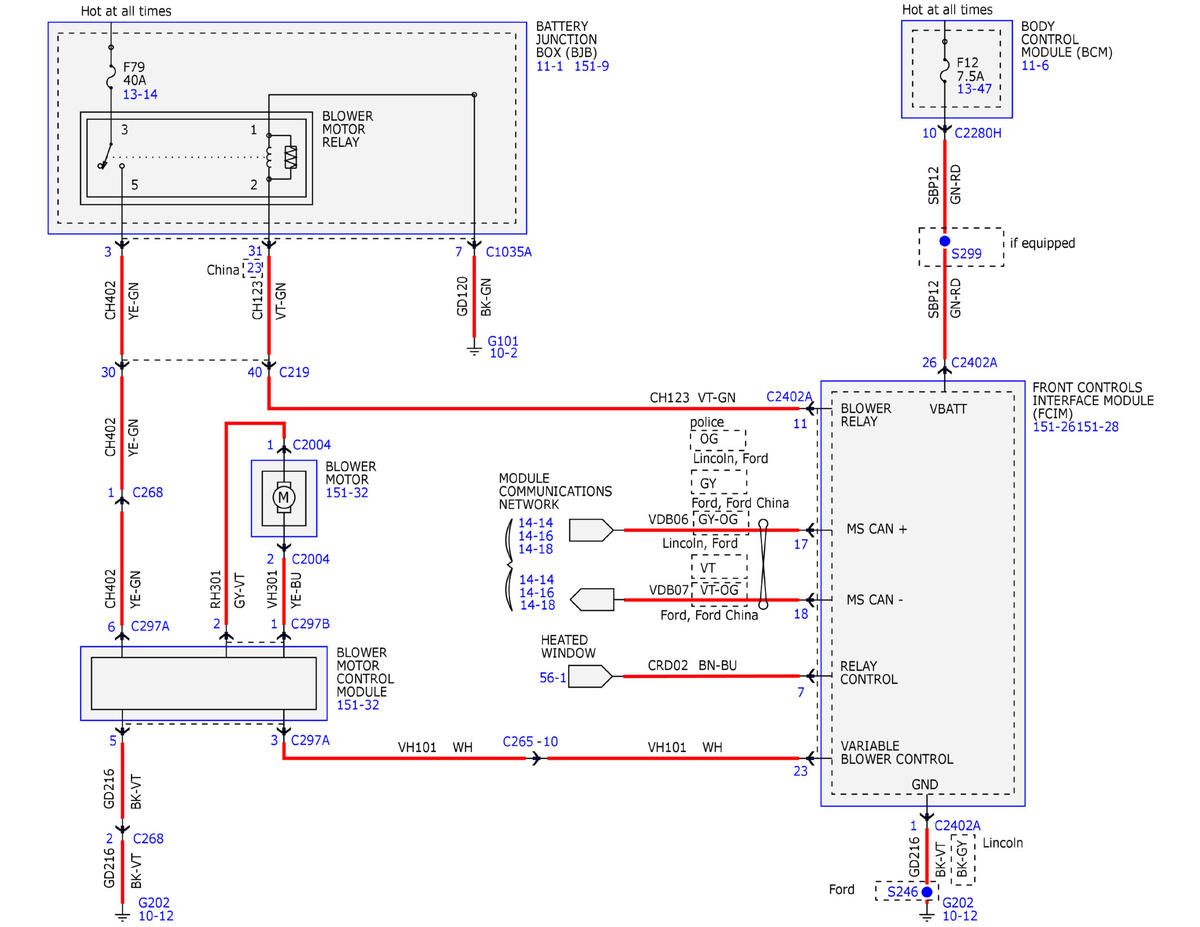Open C268 connector on the CH402 wire

click(x=148, y=492)
